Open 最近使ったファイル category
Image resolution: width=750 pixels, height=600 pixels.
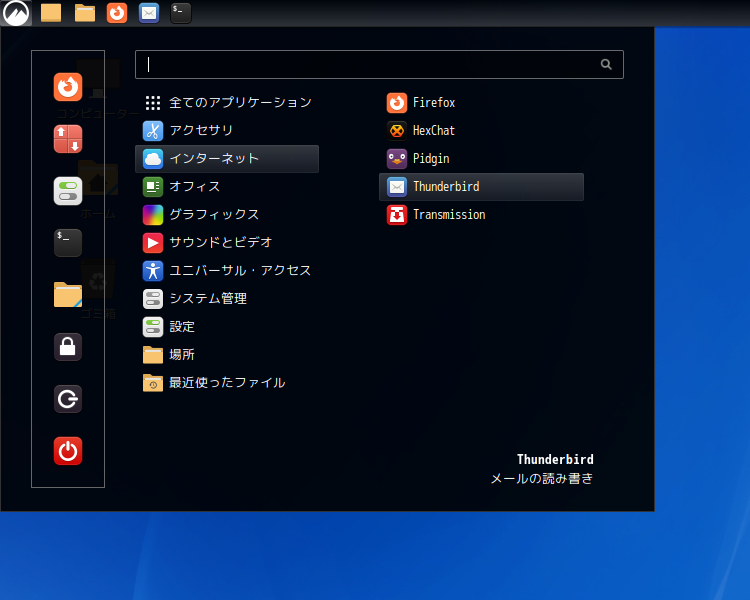(x=227, y=383)
